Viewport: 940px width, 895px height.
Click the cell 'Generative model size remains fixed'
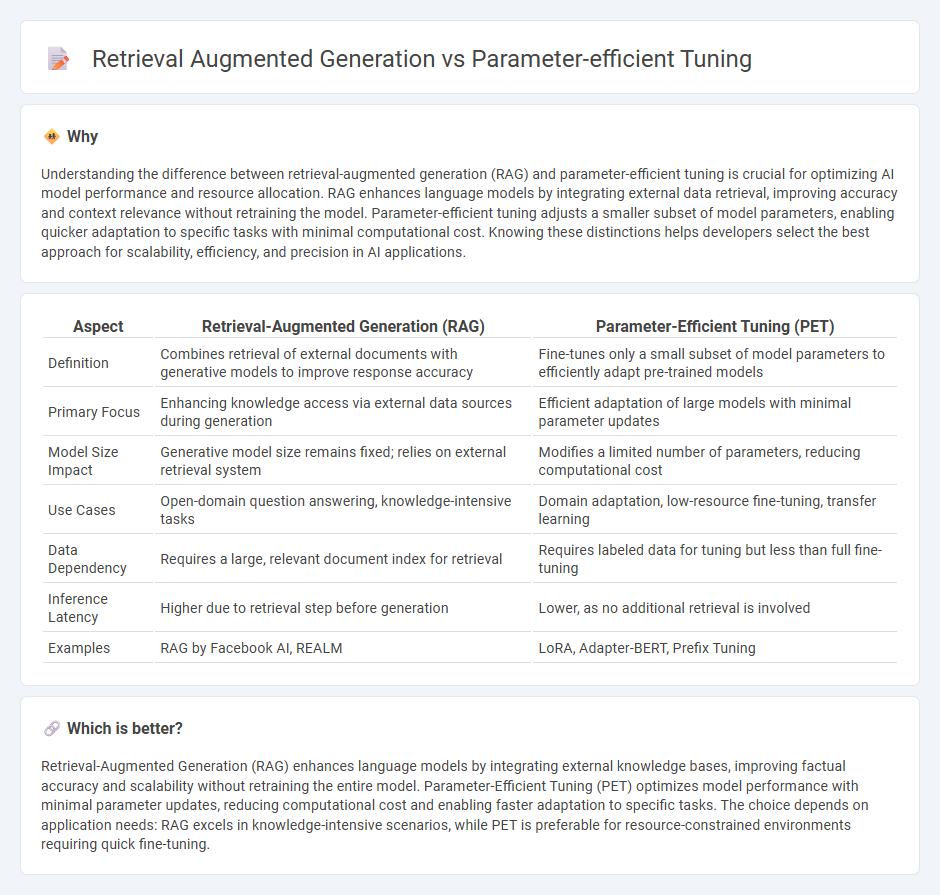click(343, 461)
